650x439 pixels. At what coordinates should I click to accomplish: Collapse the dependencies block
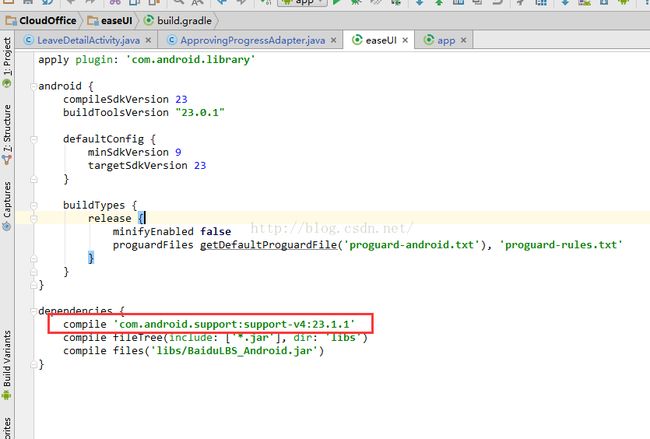coord(34,311)
